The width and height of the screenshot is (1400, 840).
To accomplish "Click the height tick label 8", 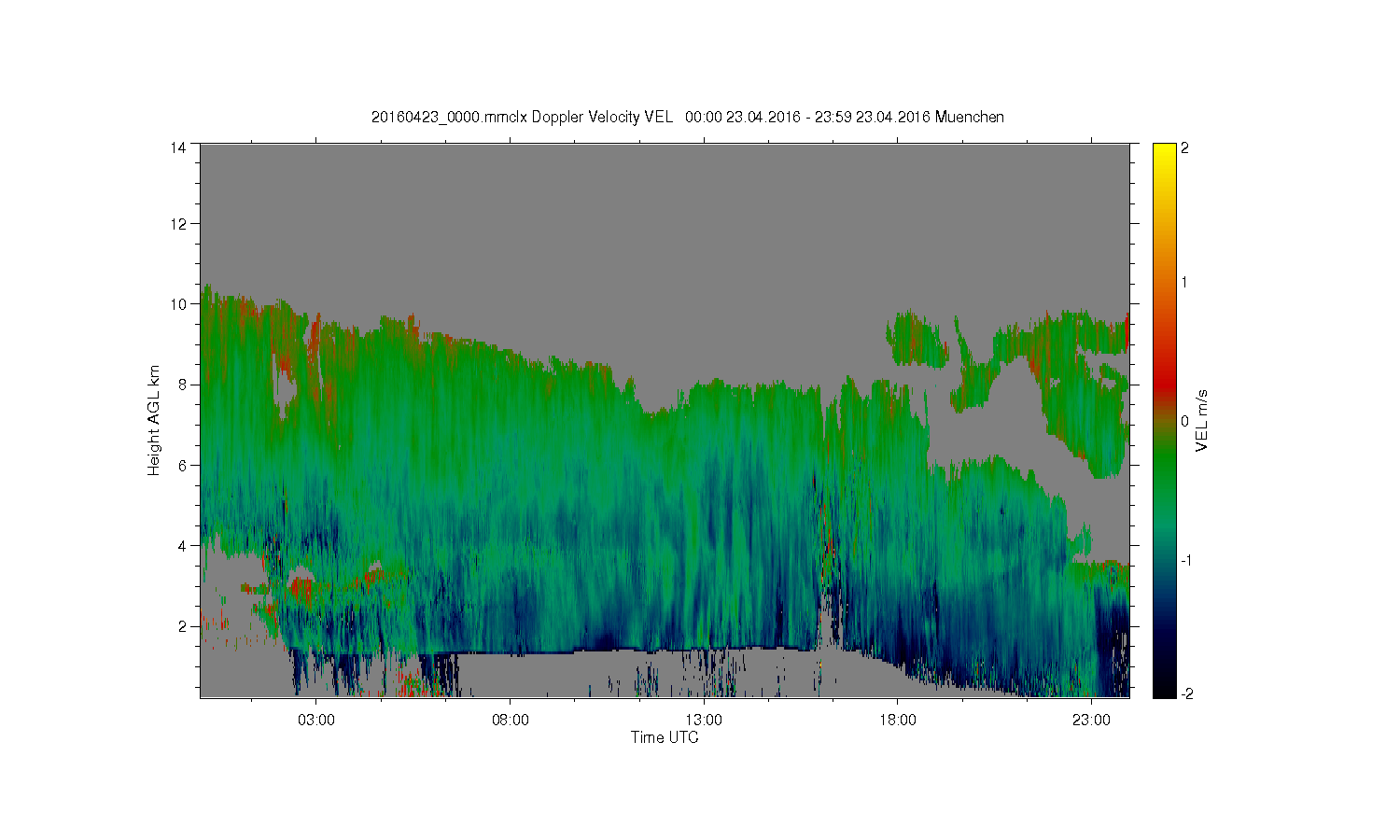I will point(182,384).
